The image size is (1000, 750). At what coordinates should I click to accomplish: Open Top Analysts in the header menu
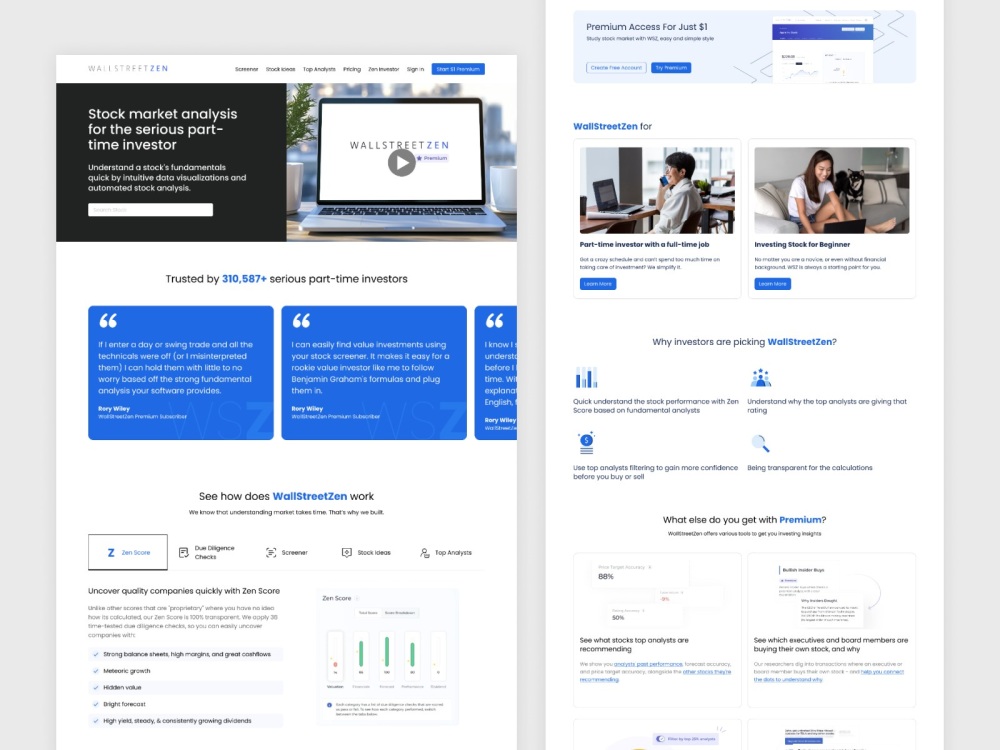pyautogui.click(x=319, y=69)
